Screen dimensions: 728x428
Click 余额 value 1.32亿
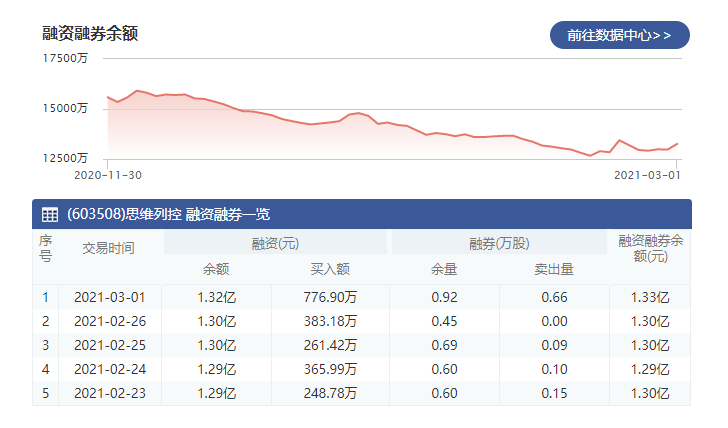coord(216,297)
